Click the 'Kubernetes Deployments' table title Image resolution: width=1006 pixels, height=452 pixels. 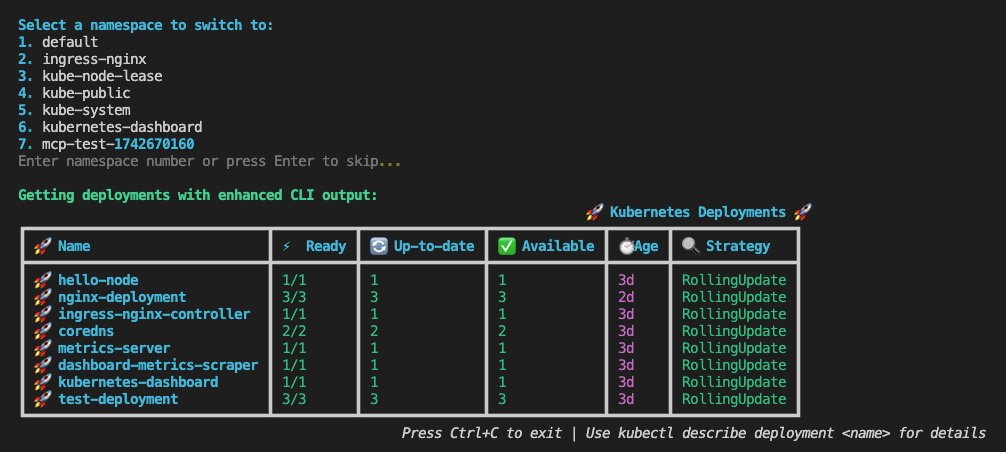point(698,212)
